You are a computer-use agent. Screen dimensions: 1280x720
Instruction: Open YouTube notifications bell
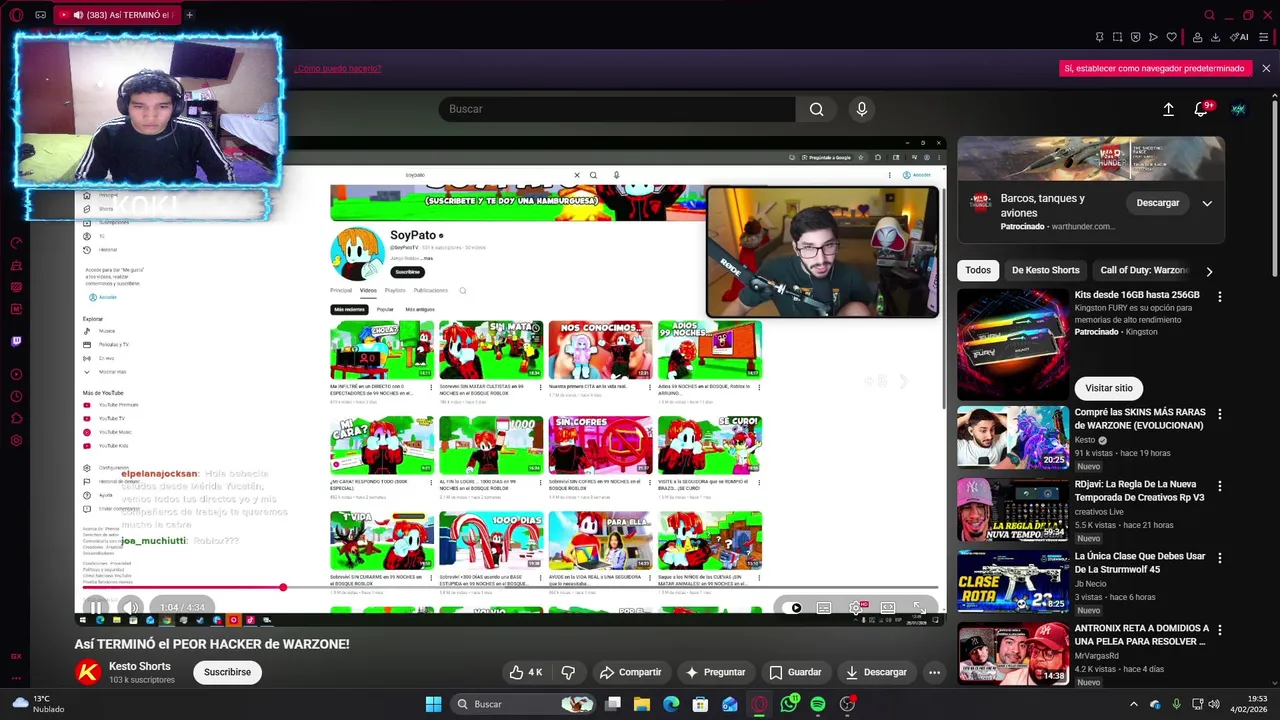[1201, 109]
